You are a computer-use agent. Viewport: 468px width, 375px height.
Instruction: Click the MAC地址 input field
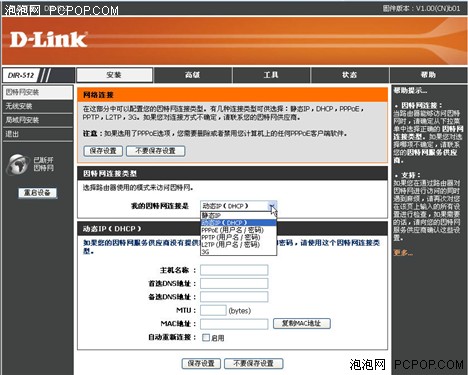click(234, 324)
